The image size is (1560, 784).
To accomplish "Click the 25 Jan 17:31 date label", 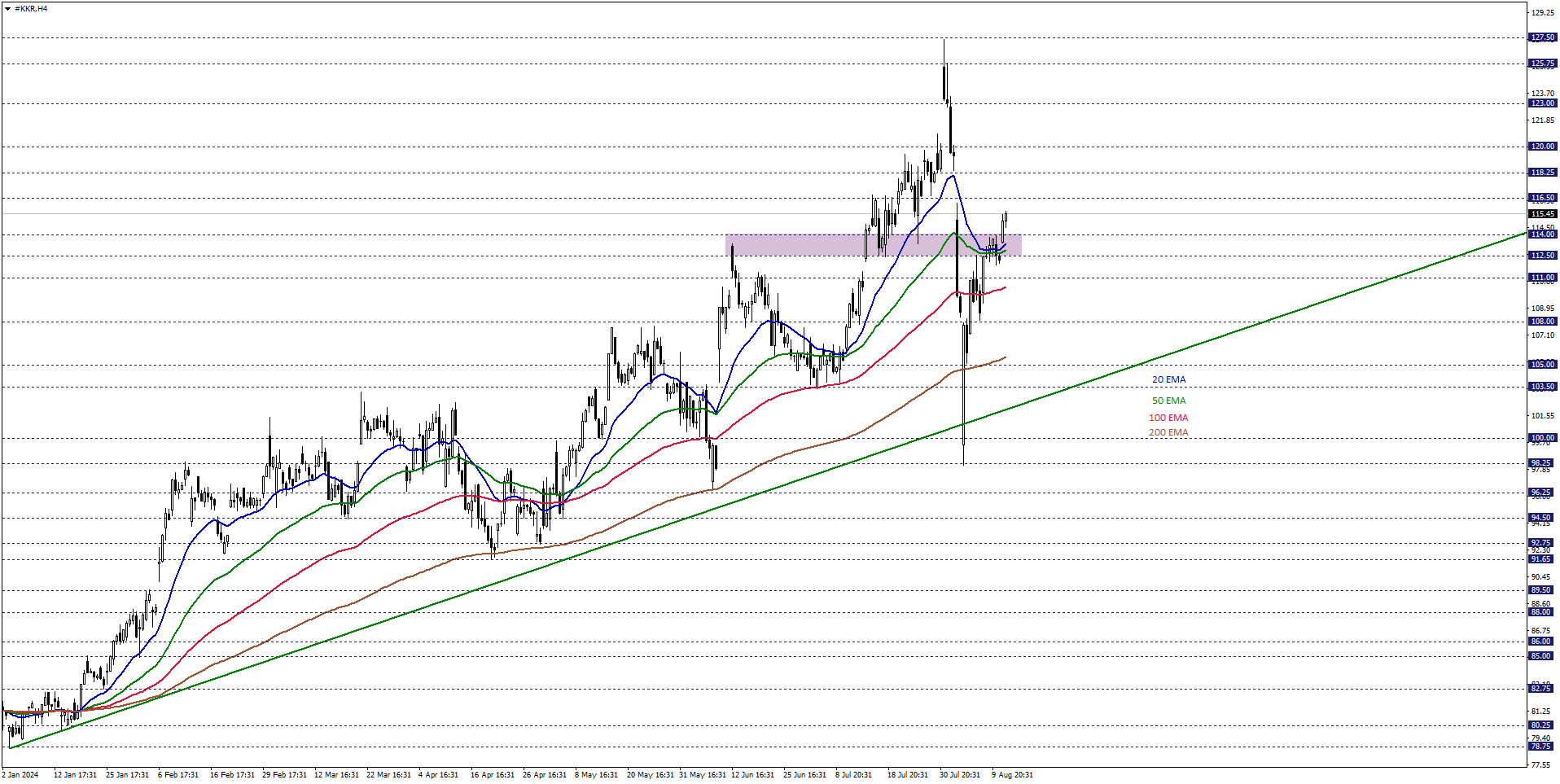I will point(127,775).
